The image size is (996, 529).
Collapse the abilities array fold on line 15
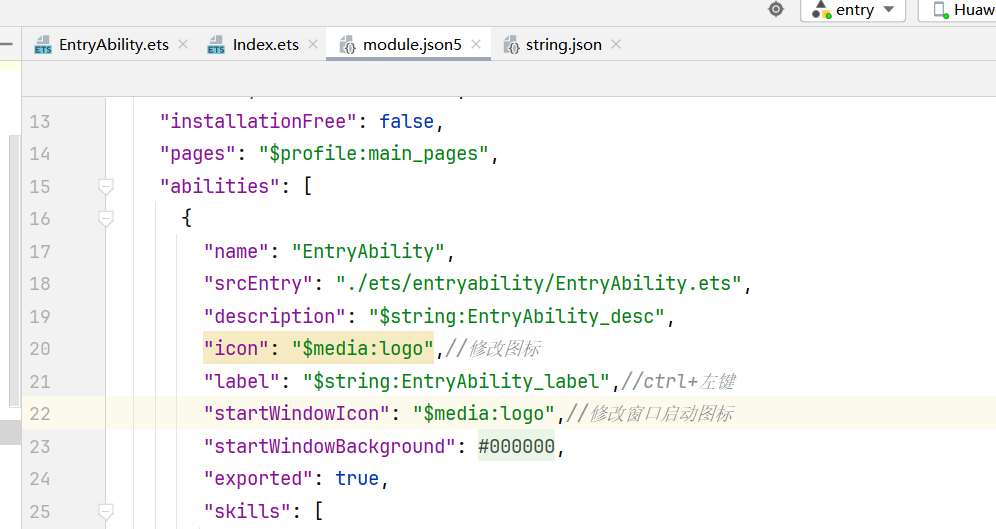coord(106,187)
